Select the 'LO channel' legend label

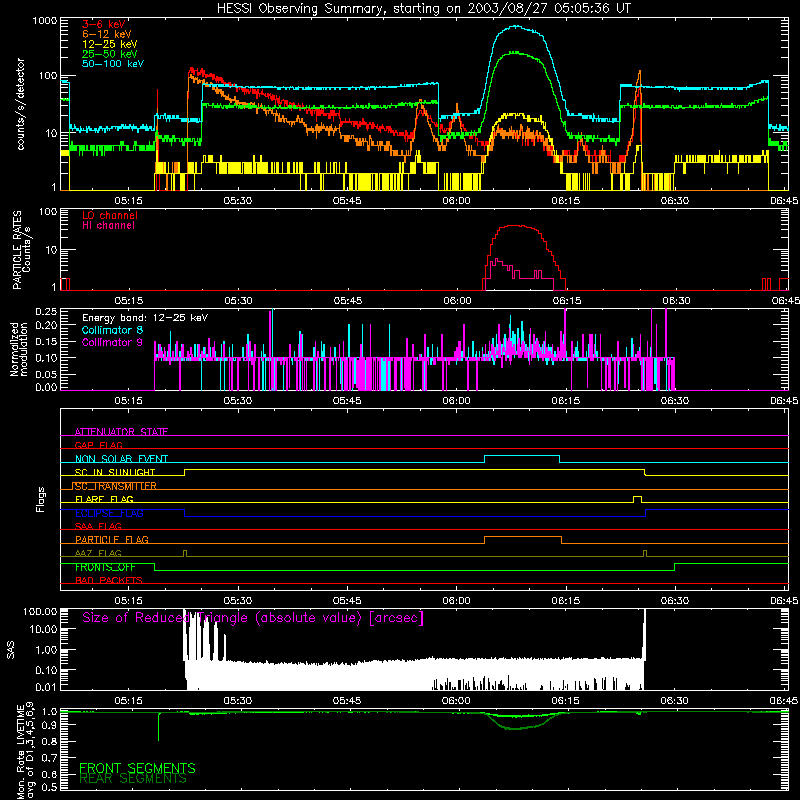110,215
